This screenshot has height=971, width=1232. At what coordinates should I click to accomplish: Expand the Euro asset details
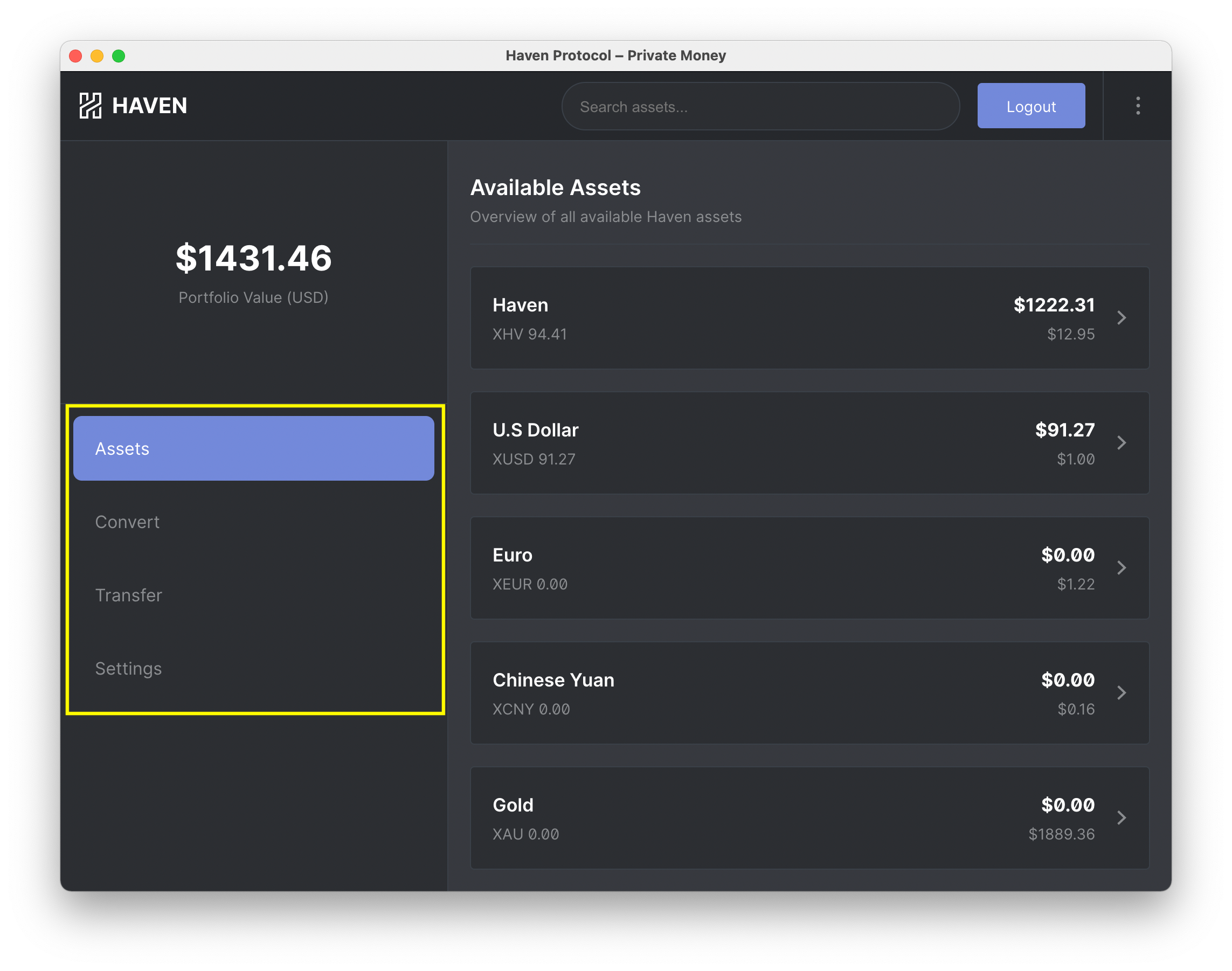[1122, 567]
